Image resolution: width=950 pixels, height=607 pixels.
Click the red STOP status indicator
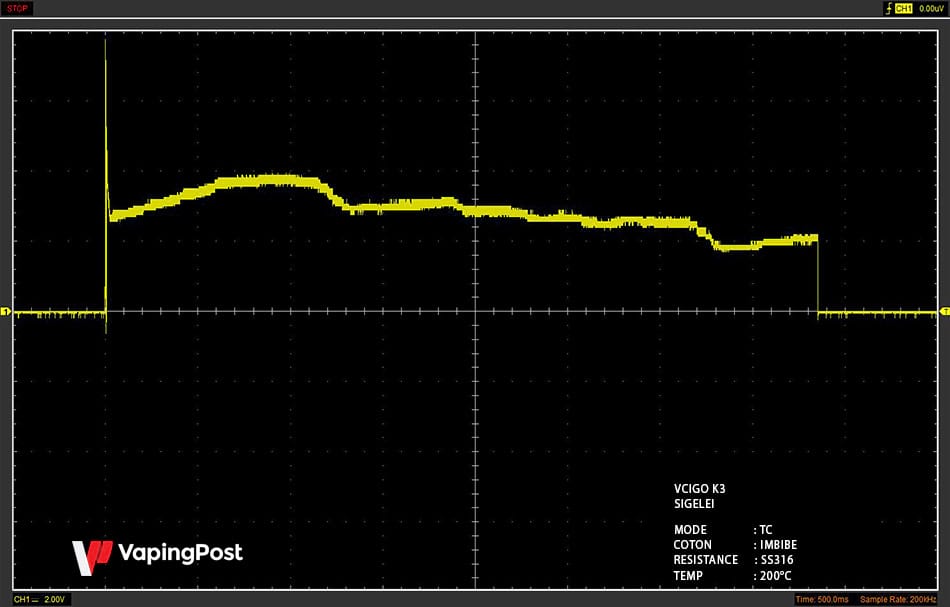17,8
